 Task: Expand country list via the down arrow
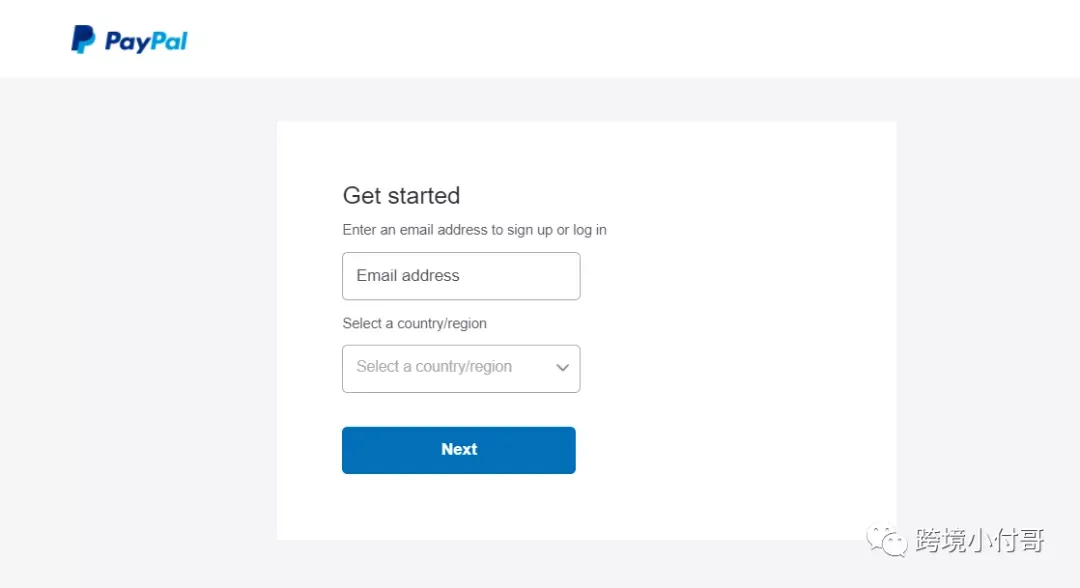[x=563, y=368]
